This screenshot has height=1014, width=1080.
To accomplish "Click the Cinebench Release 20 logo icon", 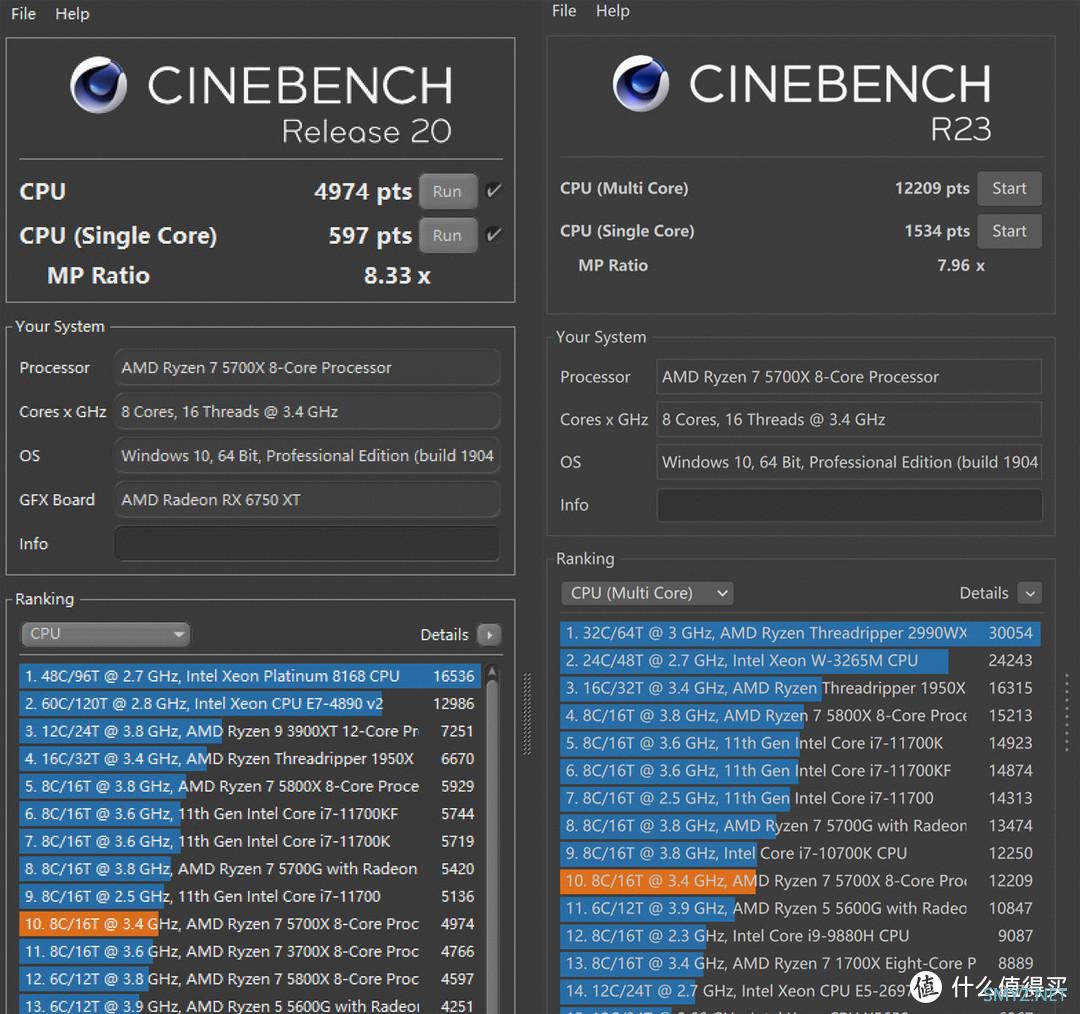I will pyautogui.click(x=98, y=85).
